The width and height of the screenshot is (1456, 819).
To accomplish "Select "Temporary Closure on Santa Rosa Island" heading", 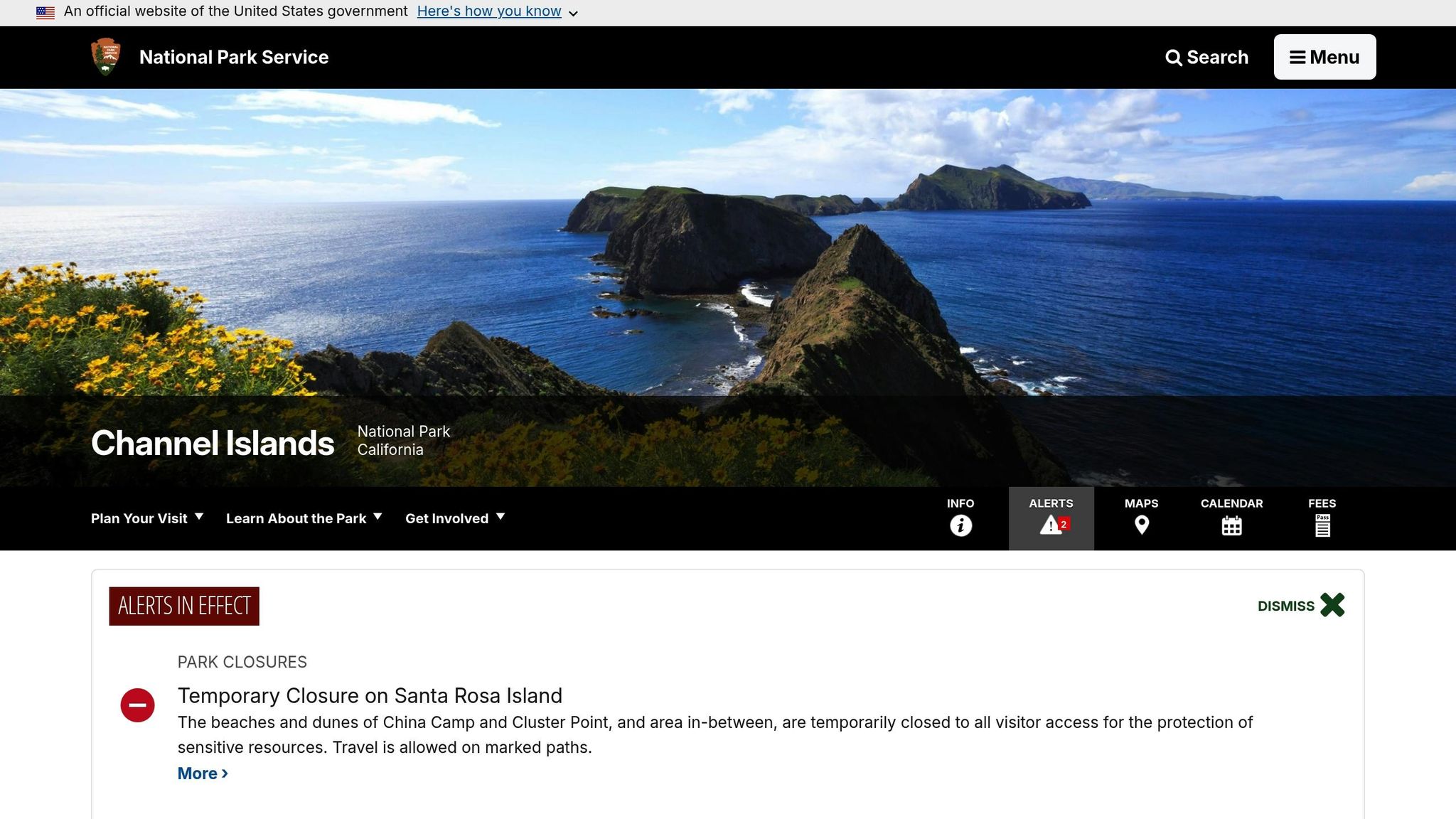I will [370, 695].
